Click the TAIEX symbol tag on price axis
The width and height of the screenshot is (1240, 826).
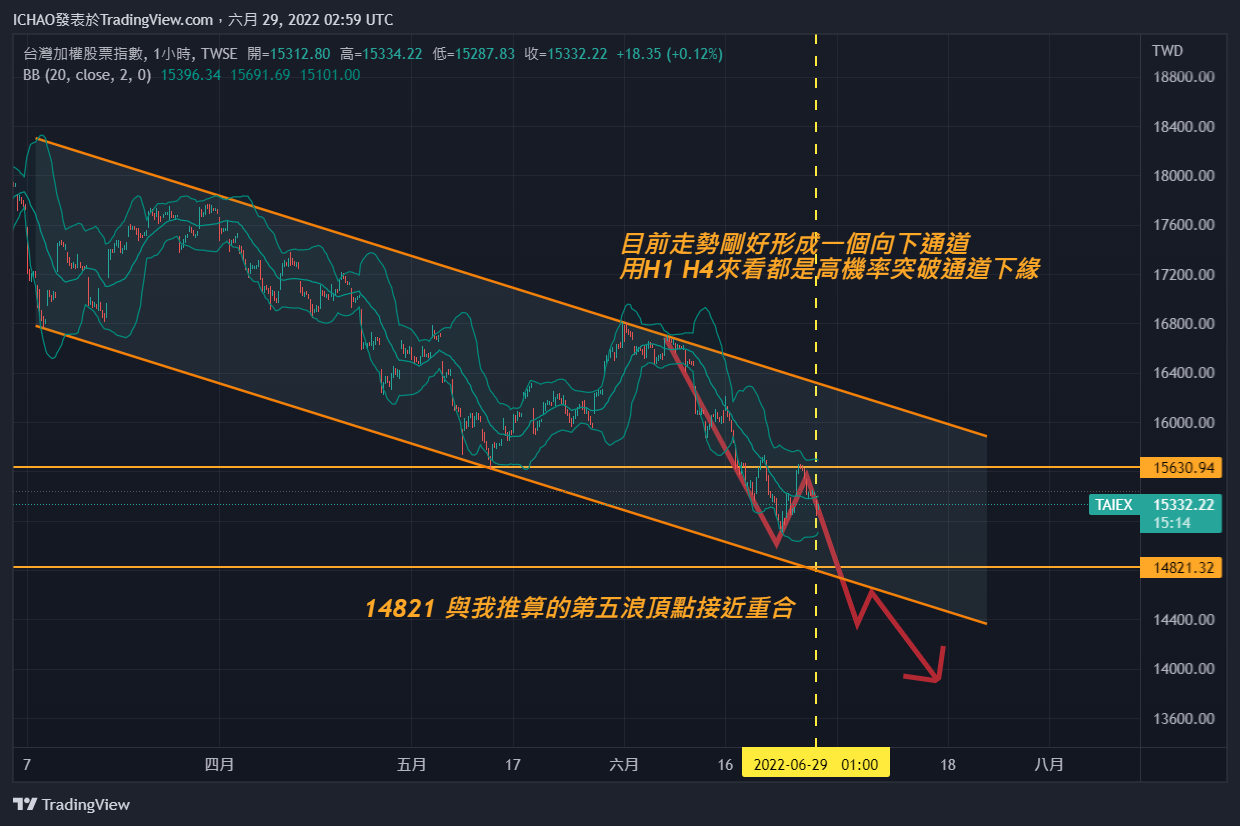point(1114,505)
